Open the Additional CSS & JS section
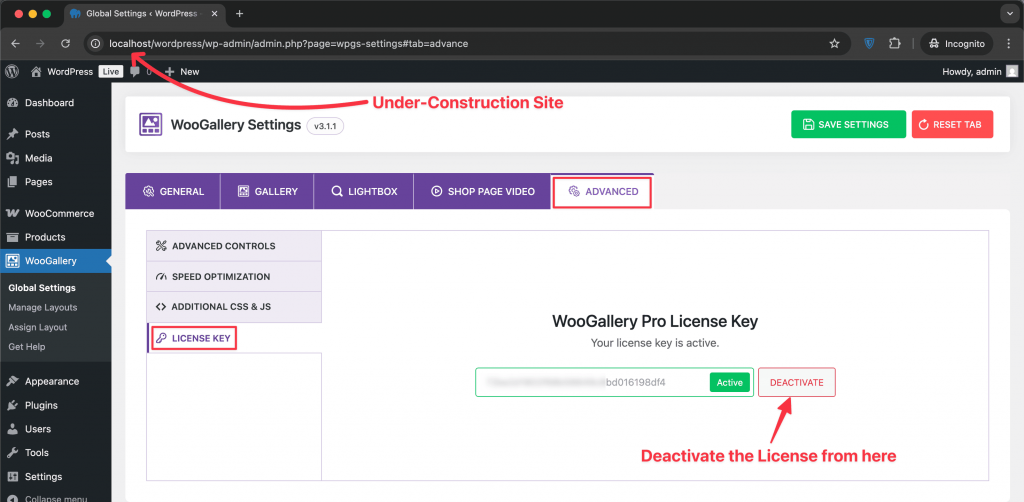This screenshot has height=502, width=1024. (x=234, y=307)
